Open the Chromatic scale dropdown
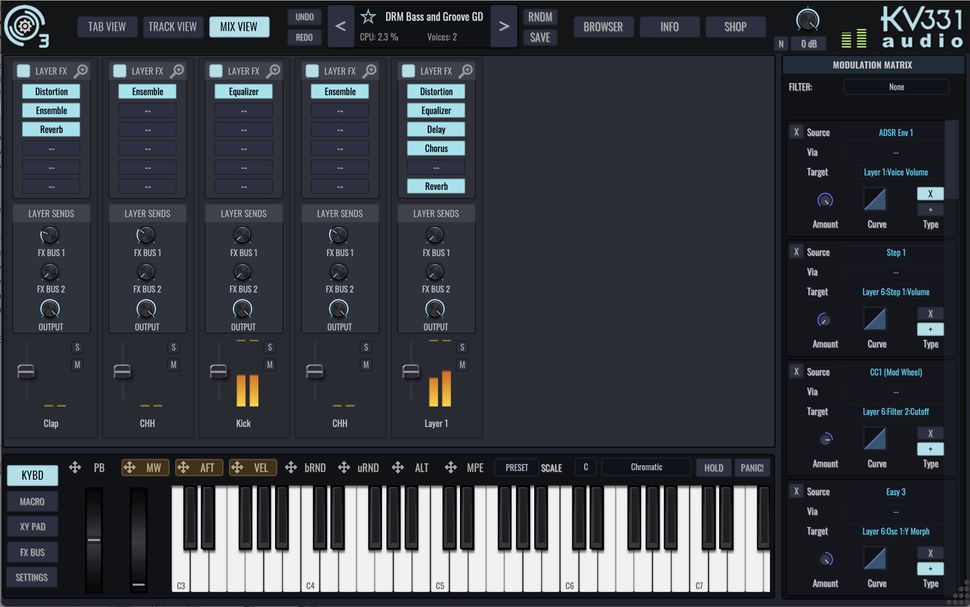This screenshot has height=607, width=970. pyautogui.click(x=644, y=466)
